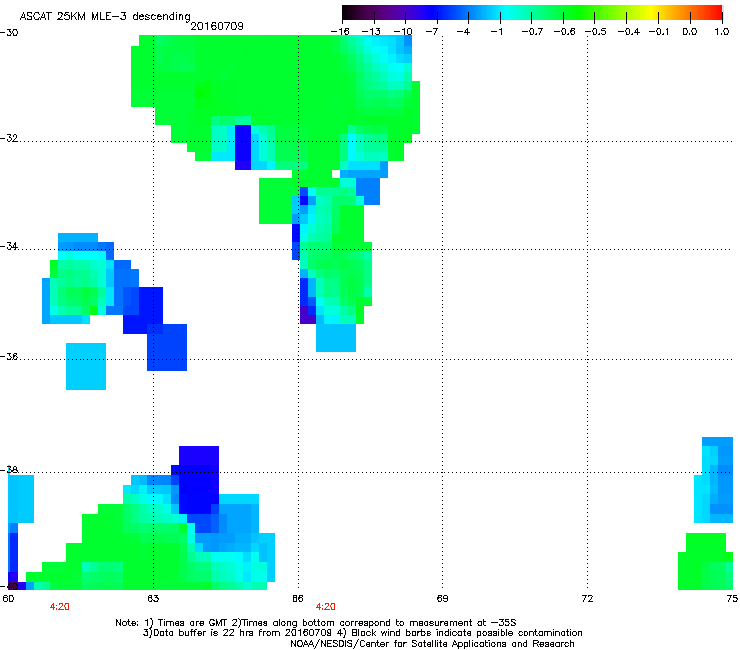Click the -32 latitude axis label
The height and width of the screenshot is (650, 740).
click(x=9, y=138)
